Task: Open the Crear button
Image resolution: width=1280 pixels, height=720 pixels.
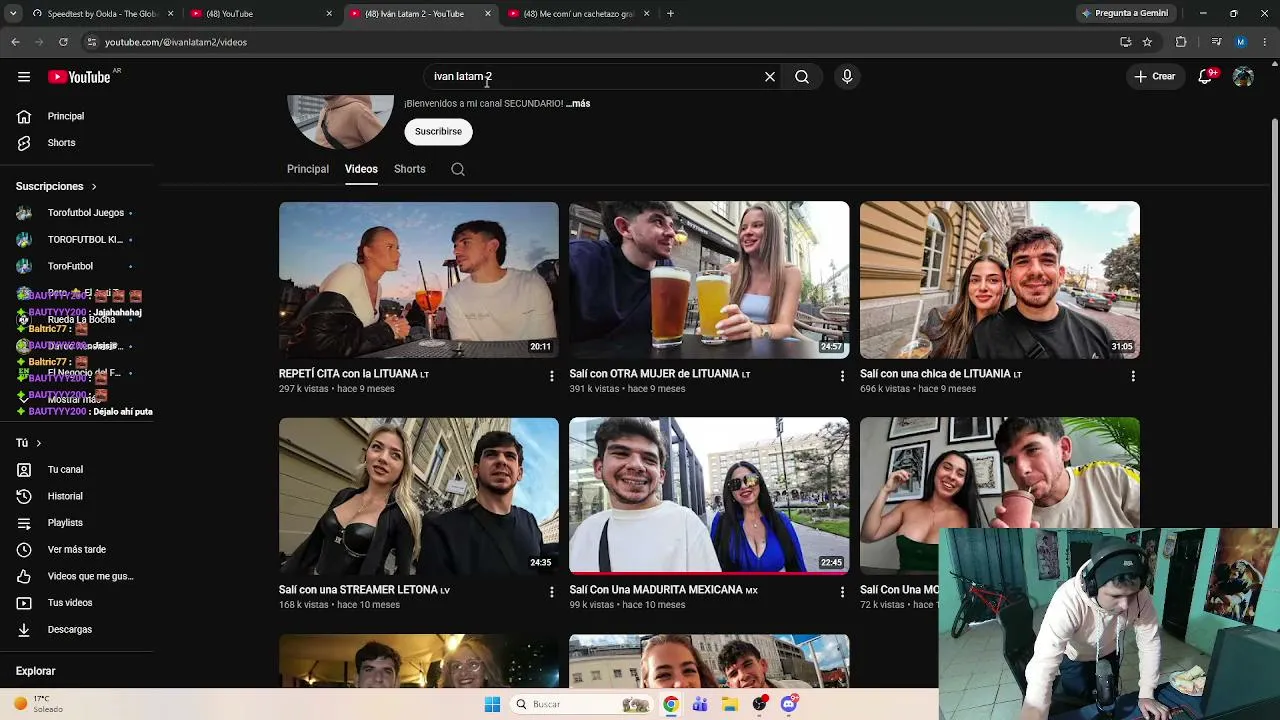Action: click(1155, 77)
